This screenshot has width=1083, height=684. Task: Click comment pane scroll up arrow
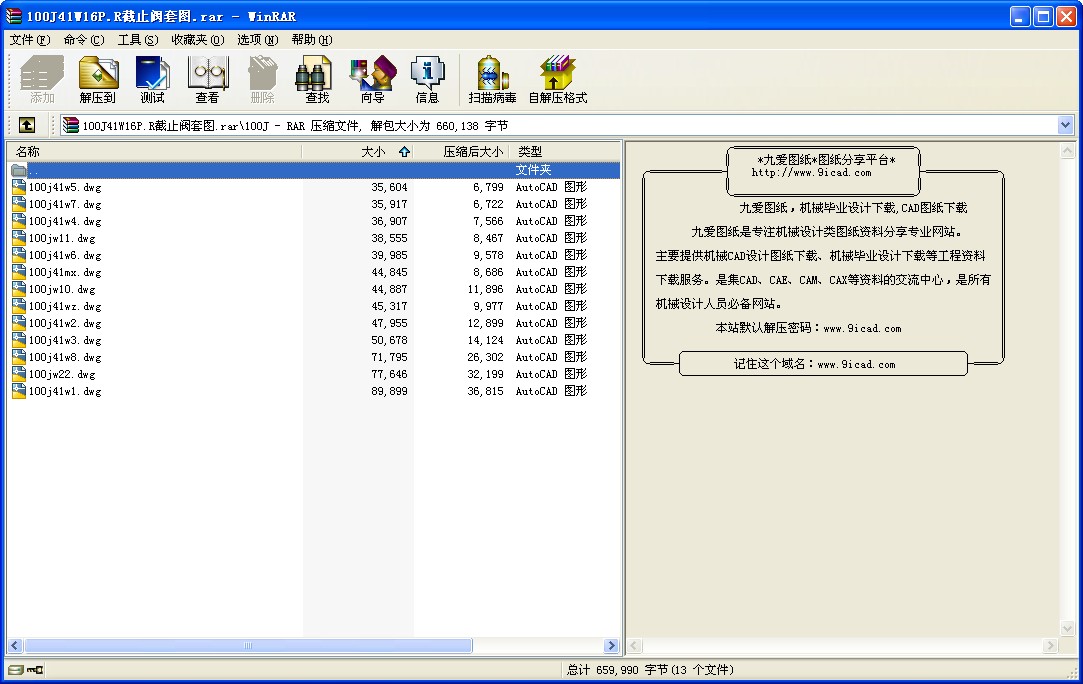pyautogui.click(x=1067, y=150)
